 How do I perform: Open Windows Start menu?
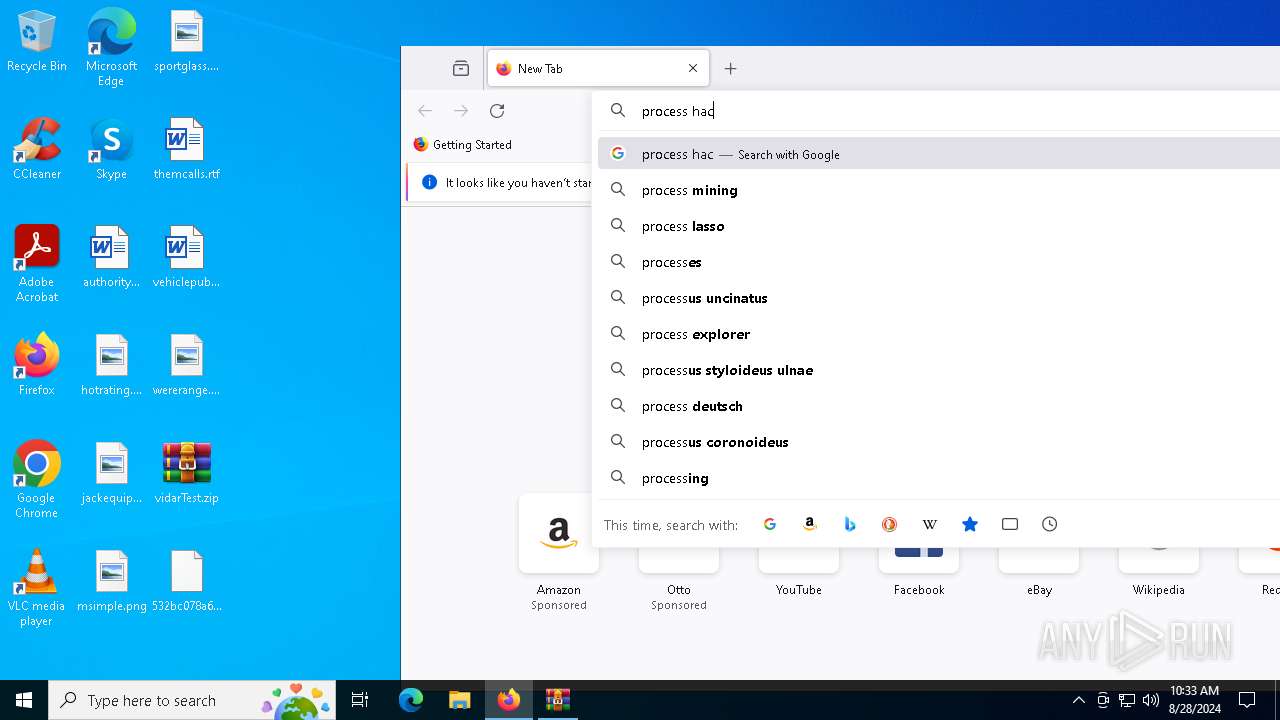[24, 700]
